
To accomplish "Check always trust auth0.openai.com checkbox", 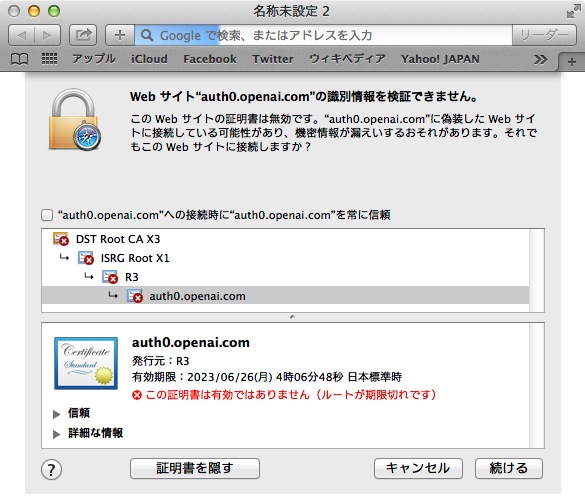I will tap(47, 215).
